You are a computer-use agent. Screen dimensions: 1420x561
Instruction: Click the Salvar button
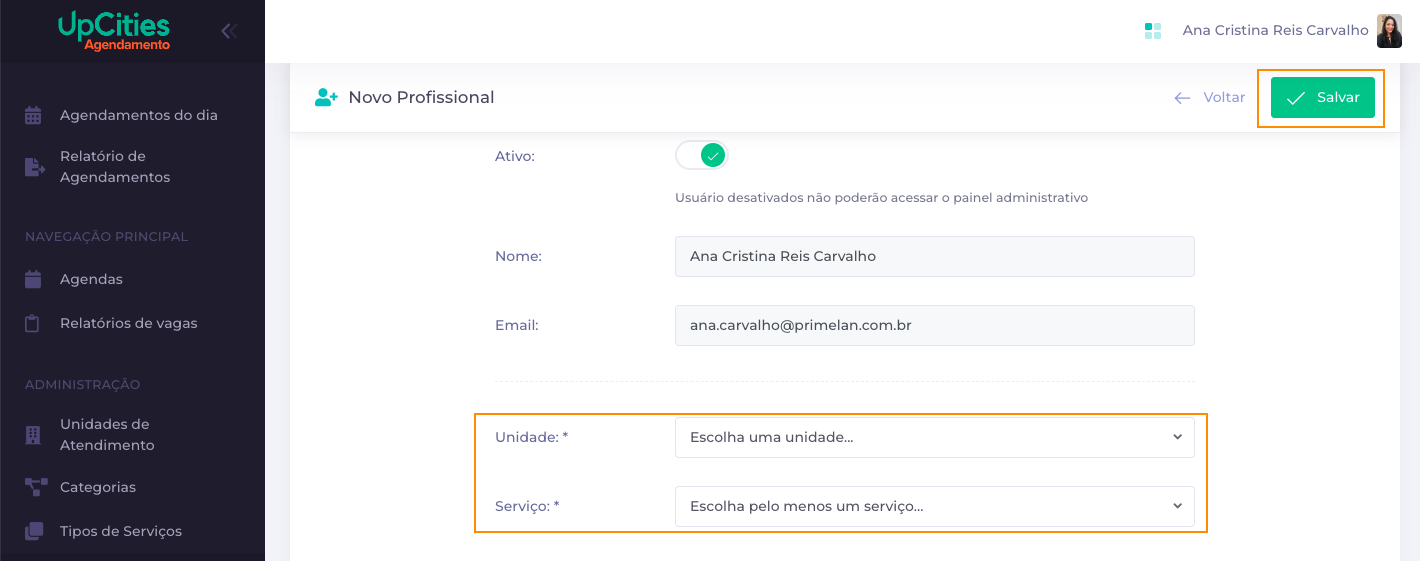pyautogui.click(x=1322, y=98)
